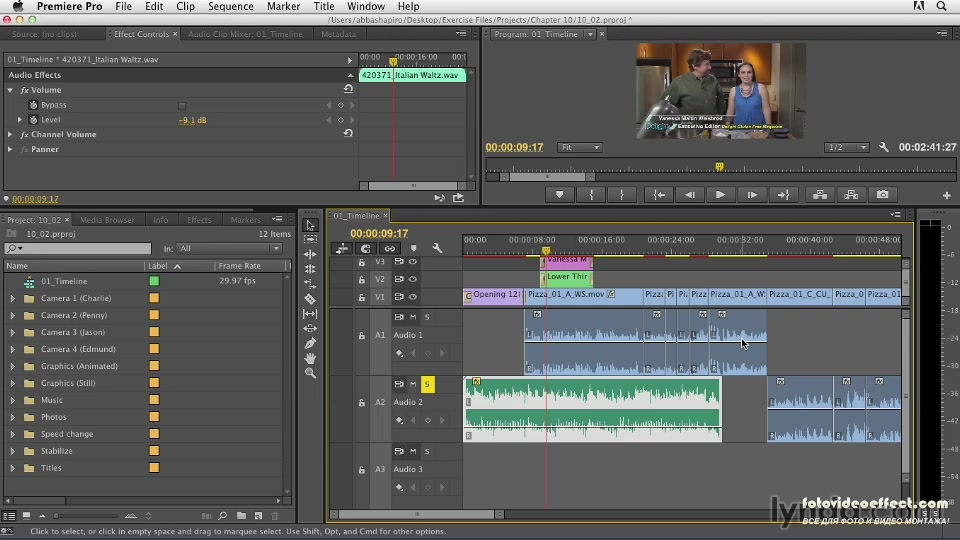Click the project search field
This screenshot has width=960, height=540.
78,248
